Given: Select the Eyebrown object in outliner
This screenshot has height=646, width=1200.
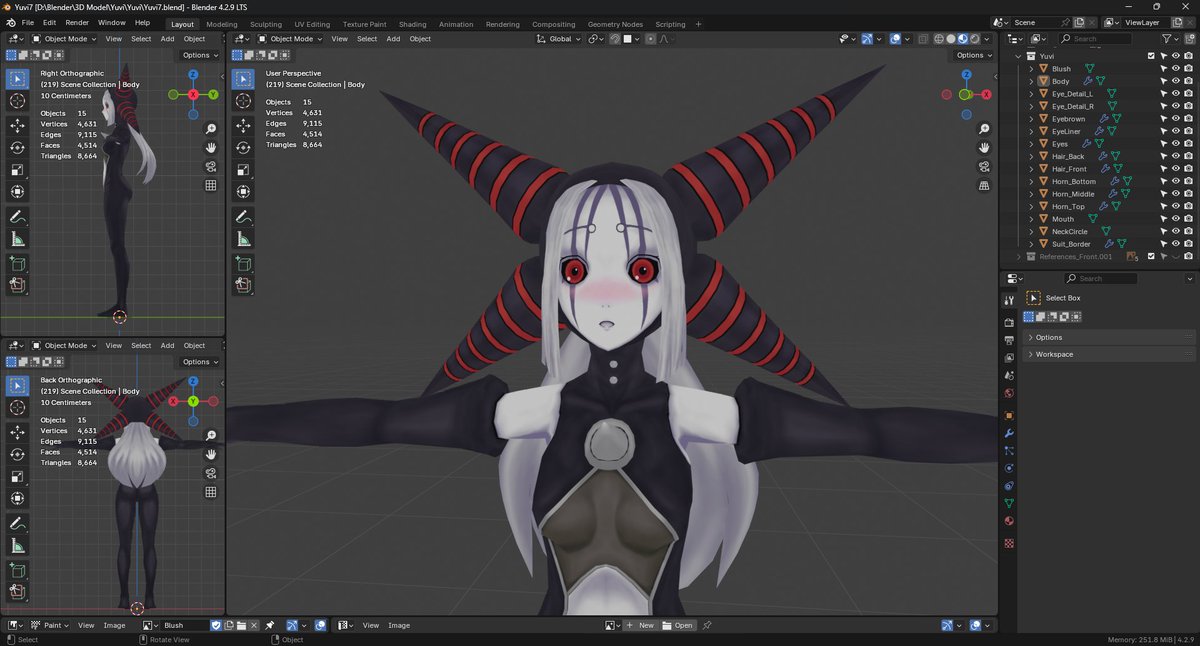Looking at the screenshot, I should coord(1068,119).
